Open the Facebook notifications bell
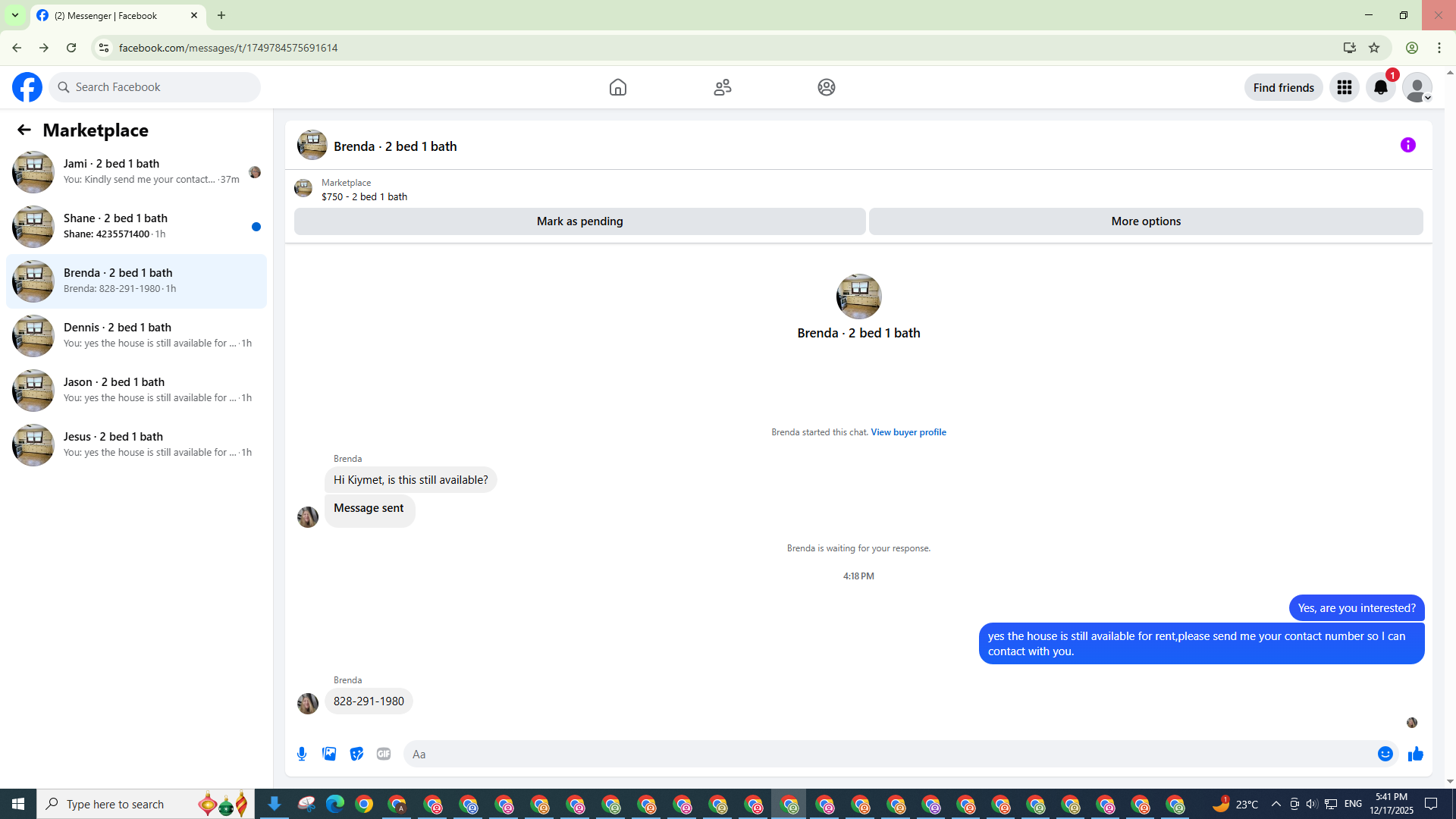The height and width of the screenshot is (819, 1456). tap(1380, 87)
